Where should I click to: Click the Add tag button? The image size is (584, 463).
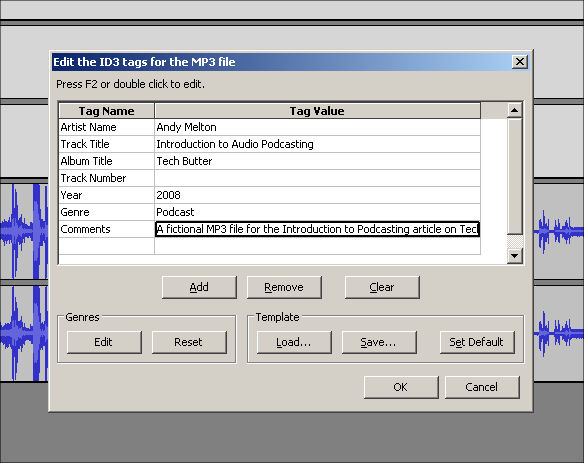[x=199, y=287]
